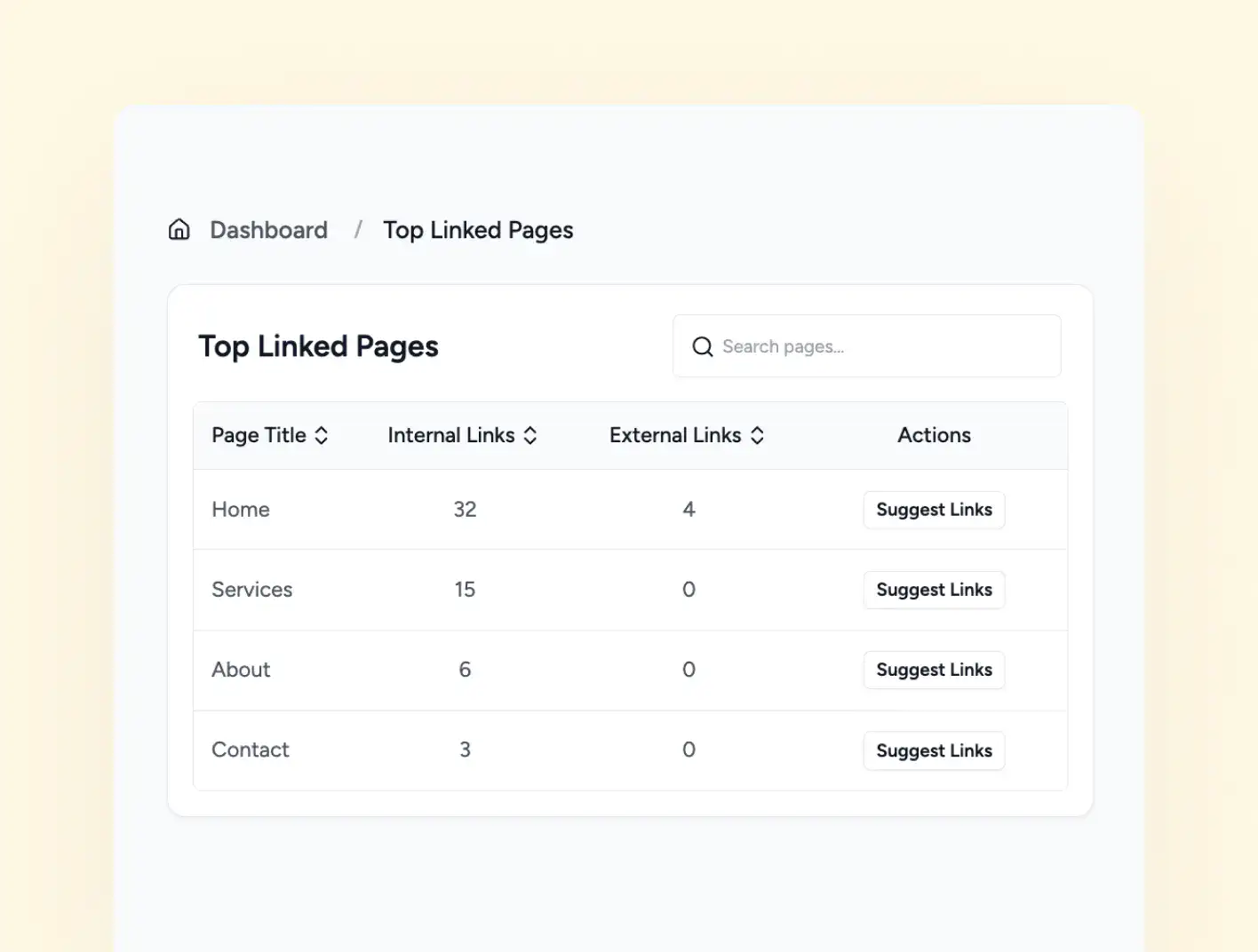Click the internal links value 15
This screenshot has width=1258, height=952.
[465, 590]
